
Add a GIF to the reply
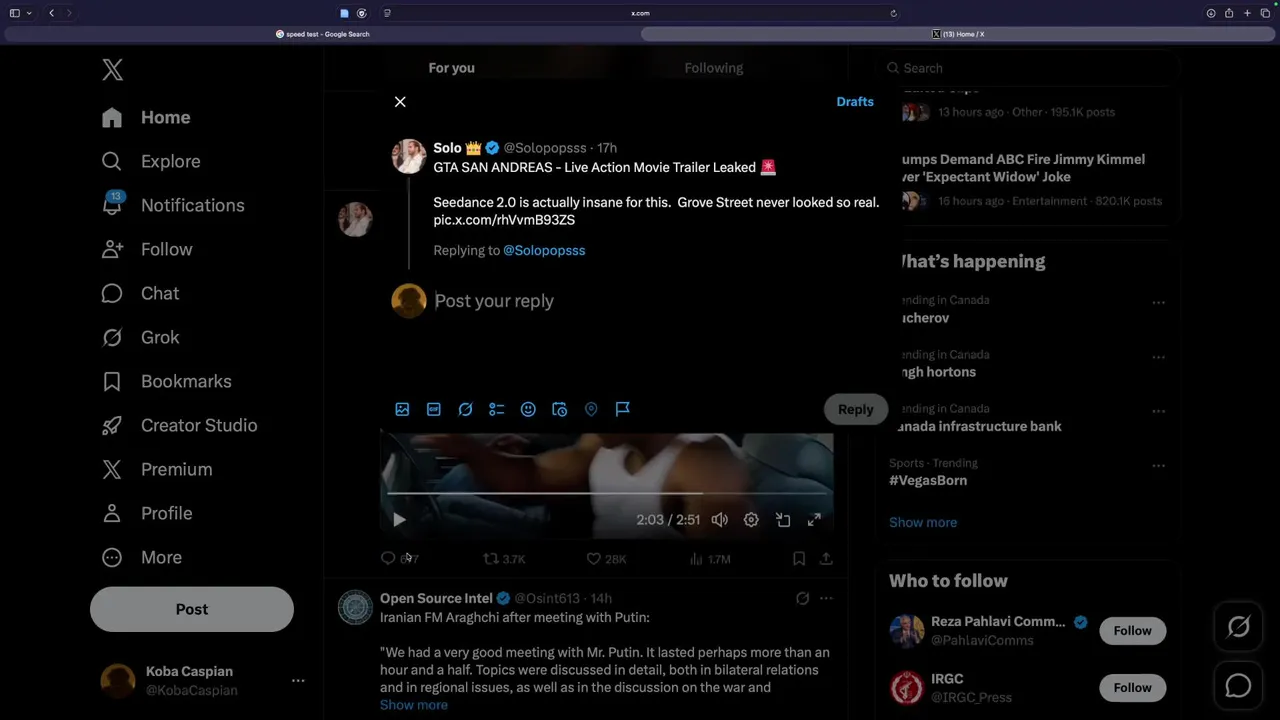coord(434,409)
